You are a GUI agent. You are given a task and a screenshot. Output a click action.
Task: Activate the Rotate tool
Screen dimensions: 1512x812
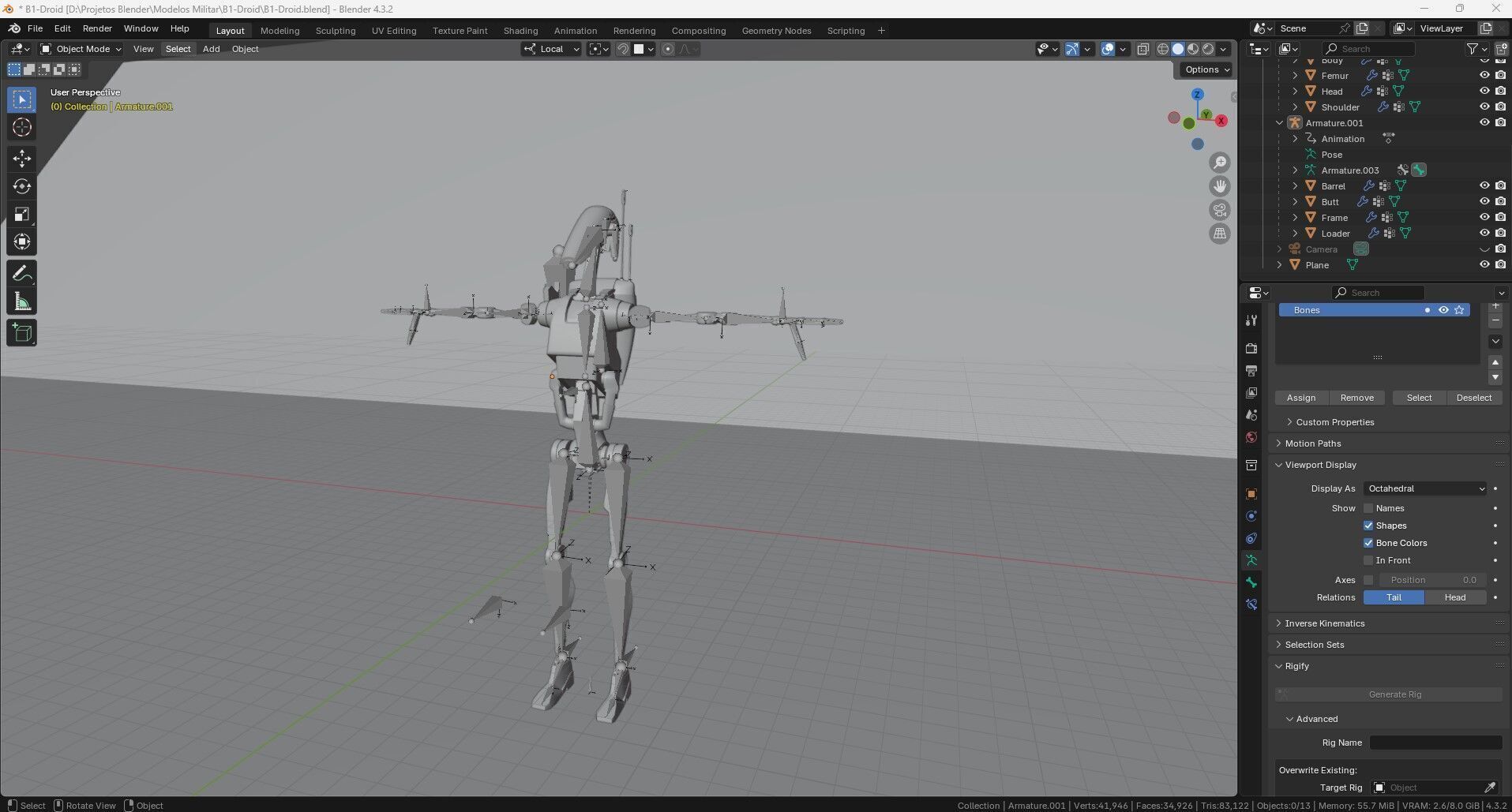(21, 186)
